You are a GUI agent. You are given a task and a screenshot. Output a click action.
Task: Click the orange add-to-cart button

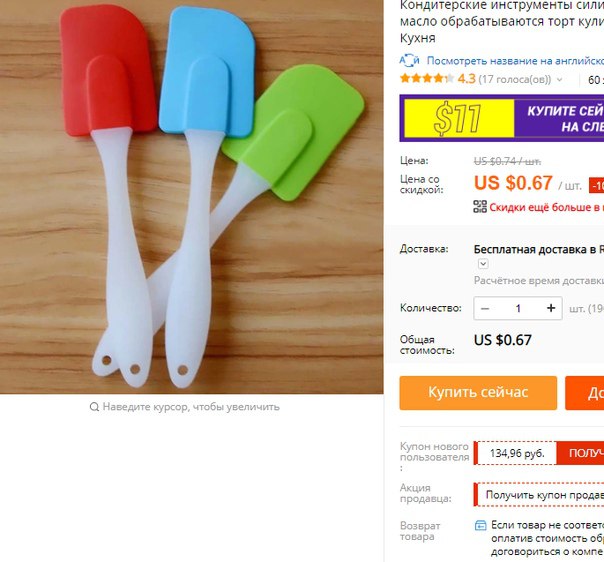pyautogui.click(x=584, y=393)
